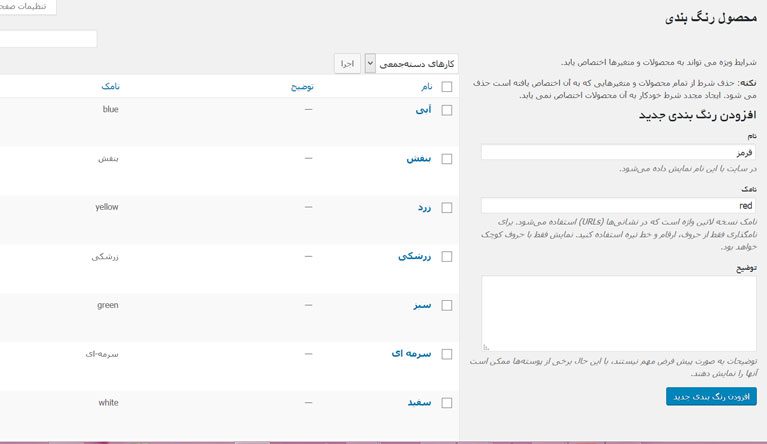Sort by the نامک column header

click(x=110, y=87)
